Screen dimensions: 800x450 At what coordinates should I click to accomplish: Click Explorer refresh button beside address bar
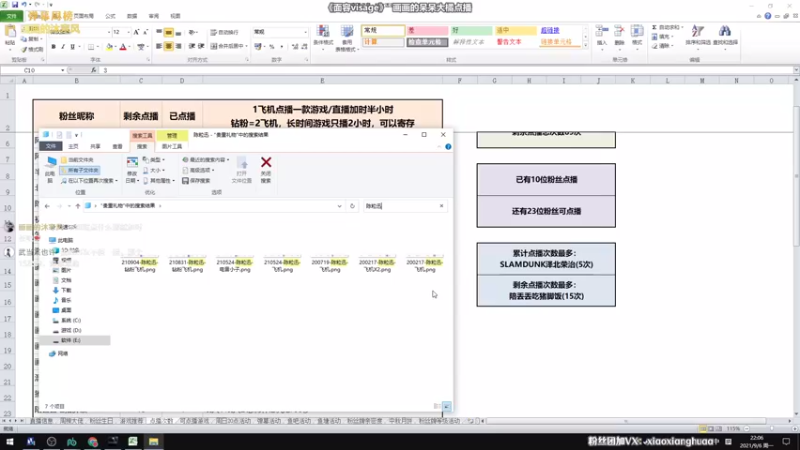pos(352,206)
